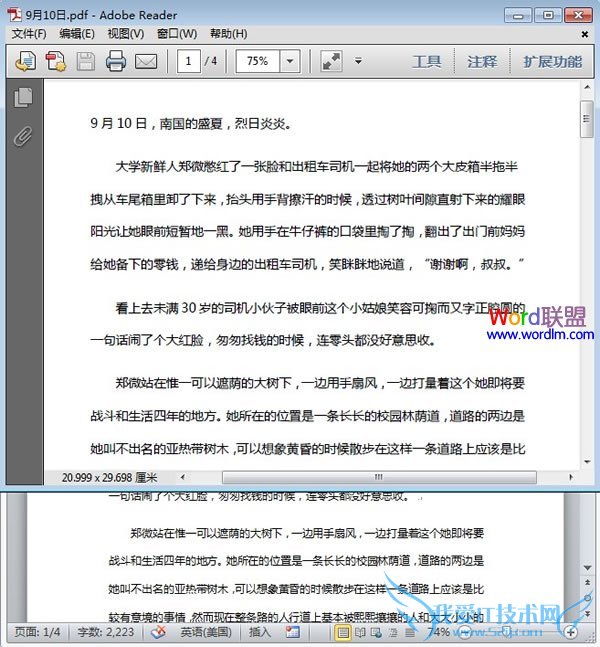Click horizontal scrollbar right arrow
The image size is (600, 647).
(x=571, y=477)
